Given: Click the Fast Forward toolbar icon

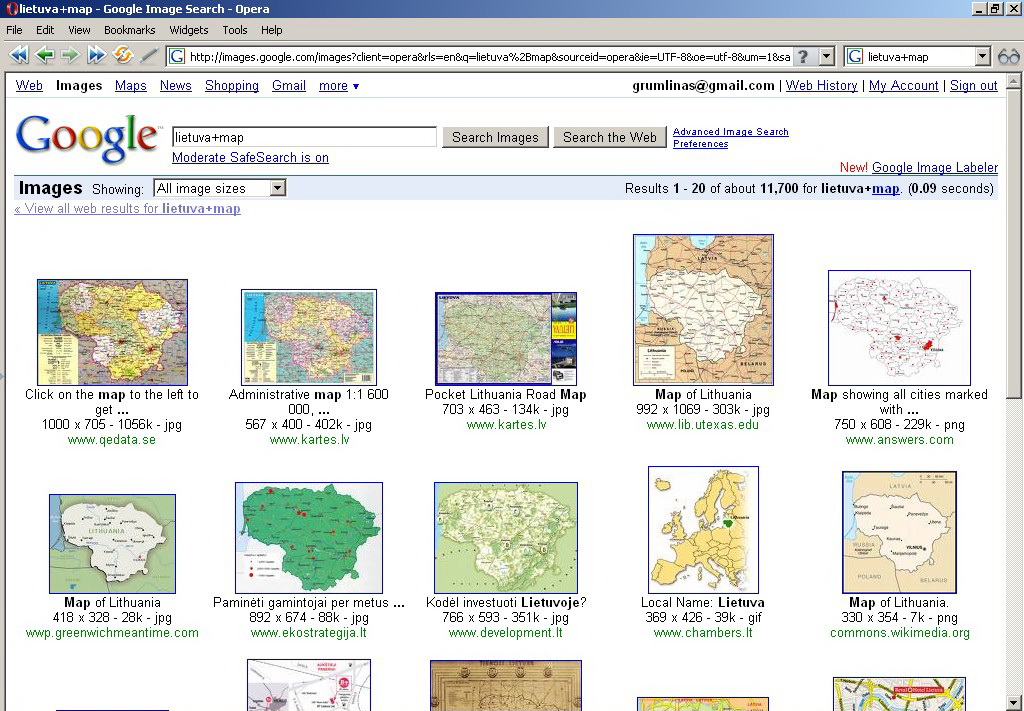Looking at the screenshot, I should 96,56.
